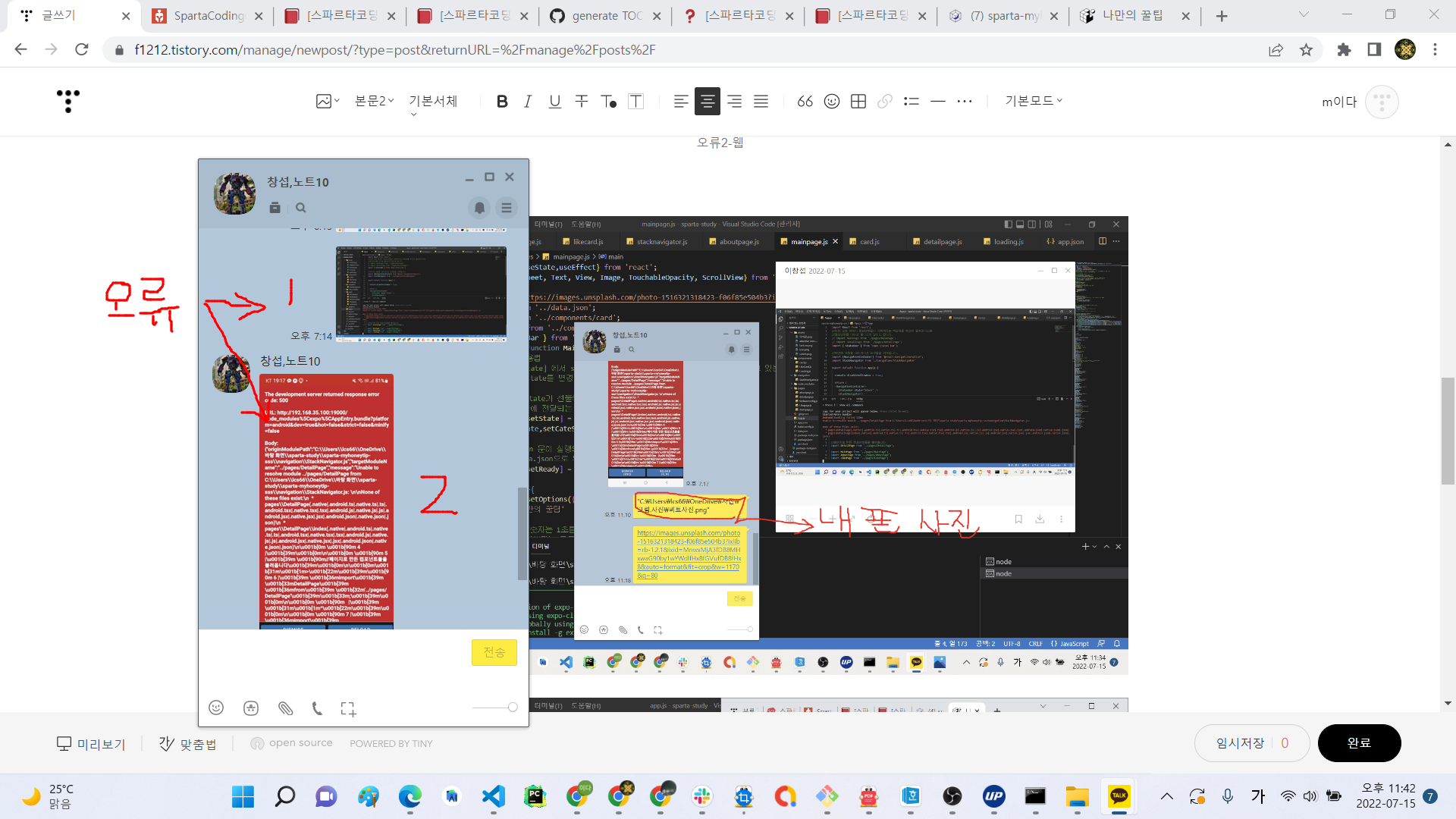Click 전송 send button in chat window

point(494,652)
